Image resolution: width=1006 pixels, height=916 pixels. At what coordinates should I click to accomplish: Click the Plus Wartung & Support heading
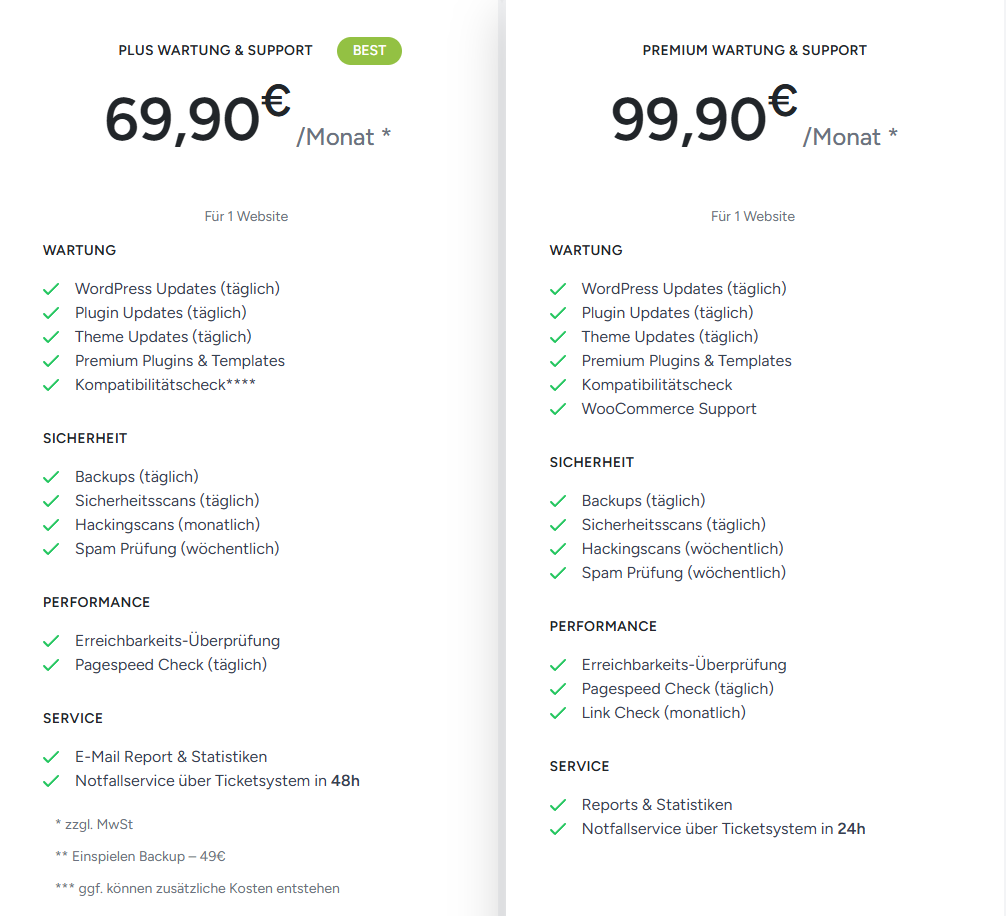click(215, 50)
